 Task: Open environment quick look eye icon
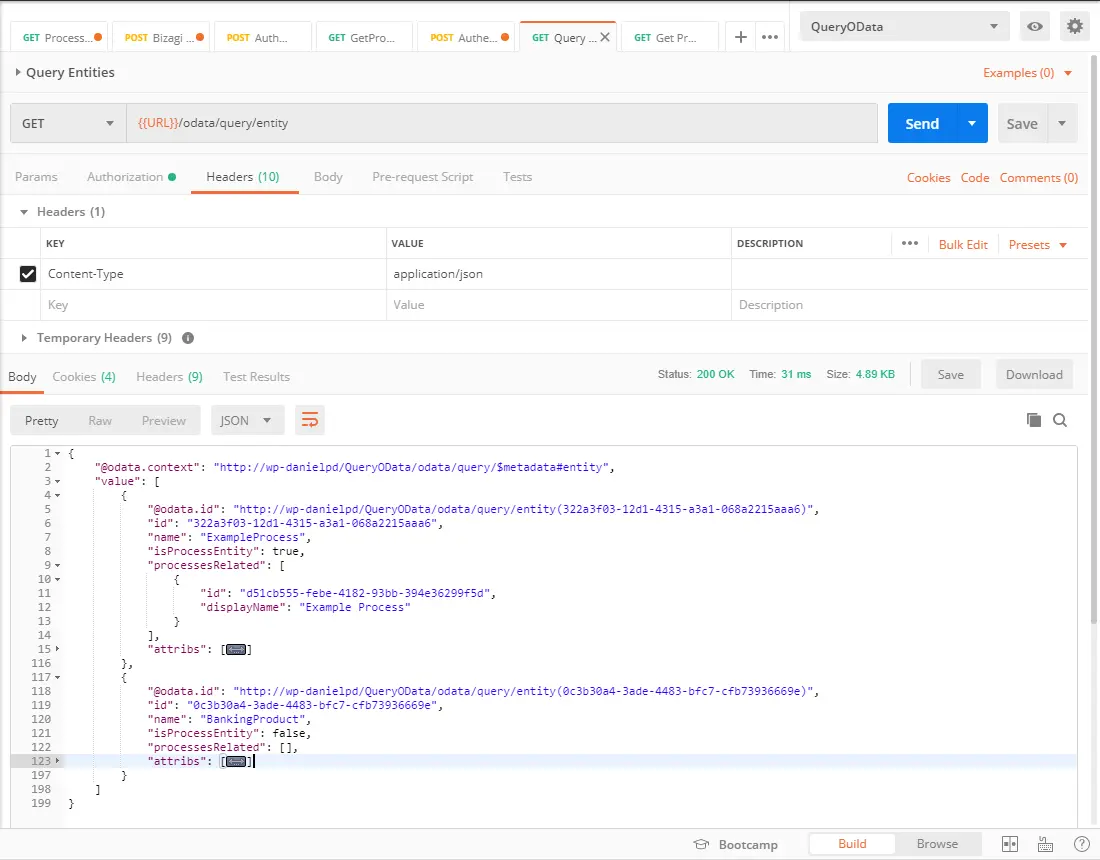[x=1035, y=27]
